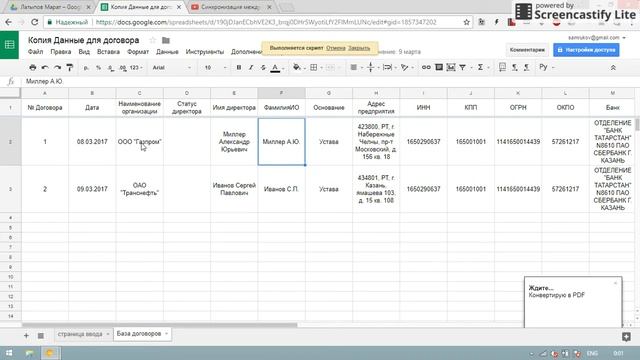Toggle Bold formatting
The height and width of the screenshot is (360, 640).
239,67
